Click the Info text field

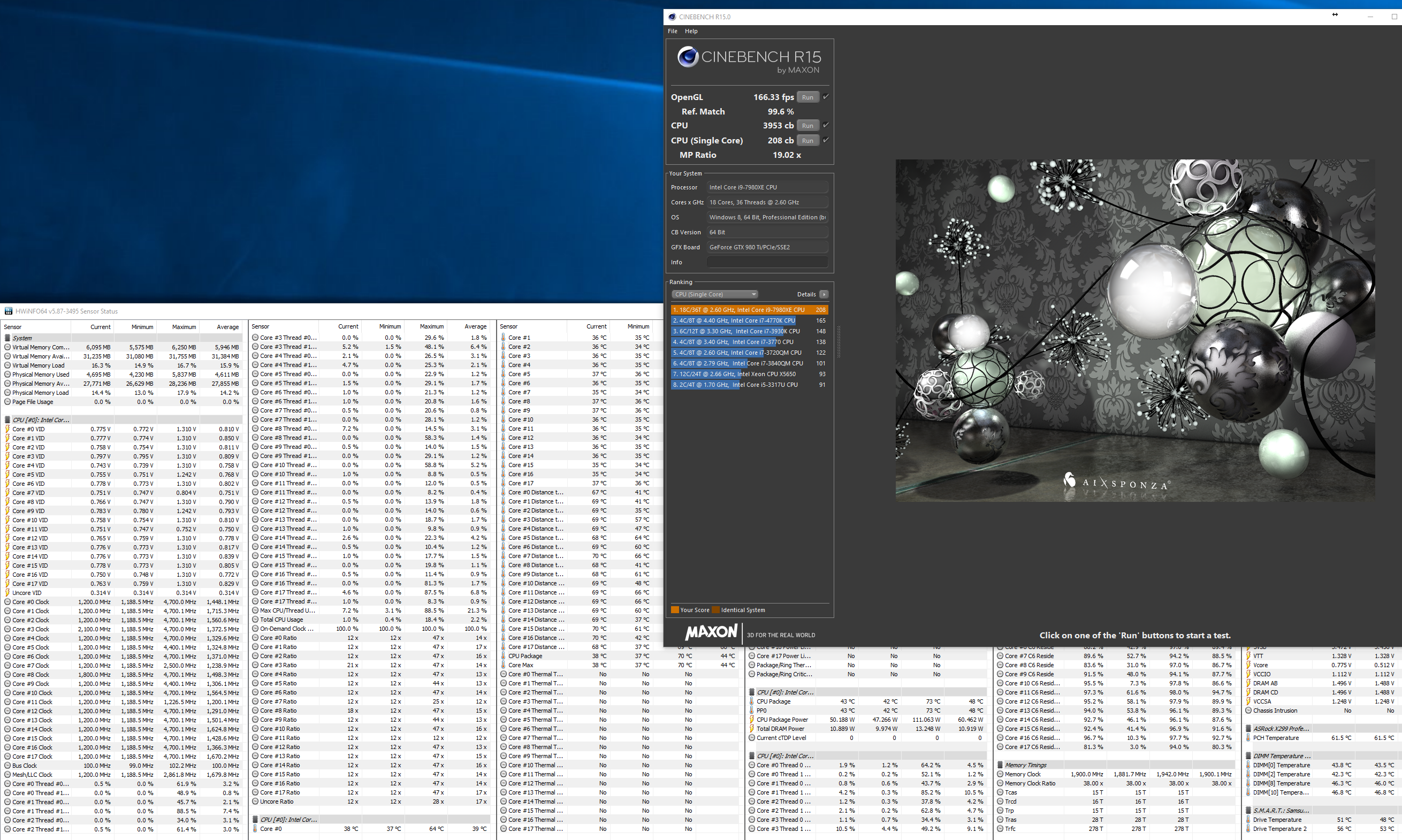click(767, 262)
